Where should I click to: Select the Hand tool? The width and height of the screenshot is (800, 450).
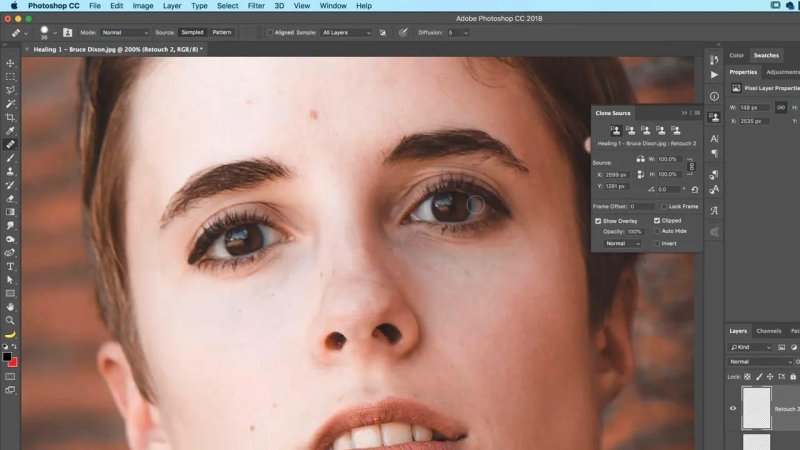coord(10,307)
